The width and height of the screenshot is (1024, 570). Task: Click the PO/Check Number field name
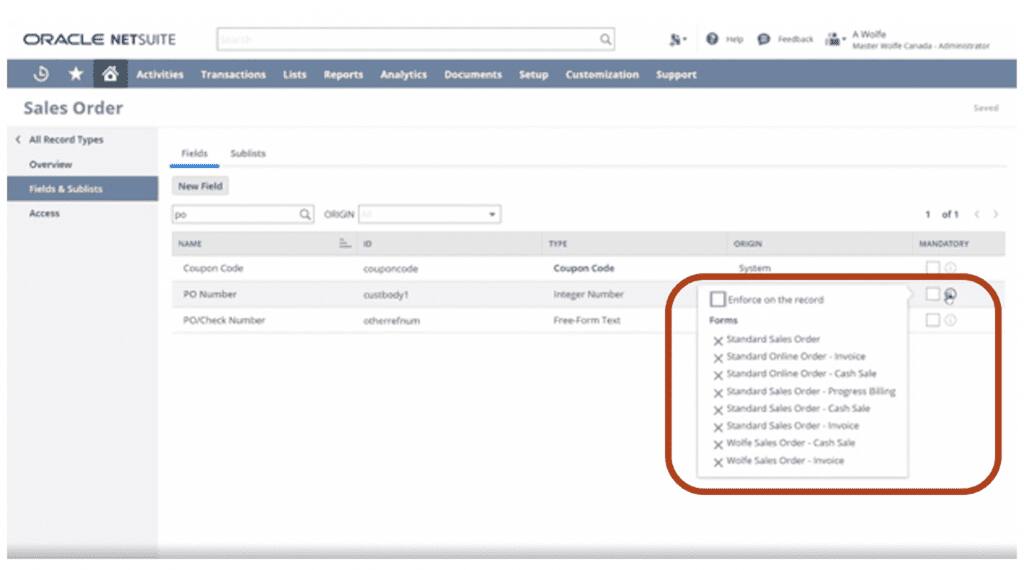[x=224, y=321]
